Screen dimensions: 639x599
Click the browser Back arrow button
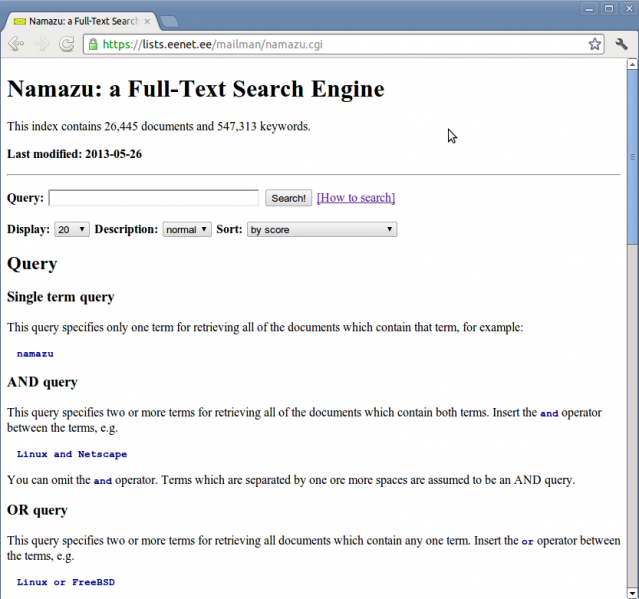point(17,44)
